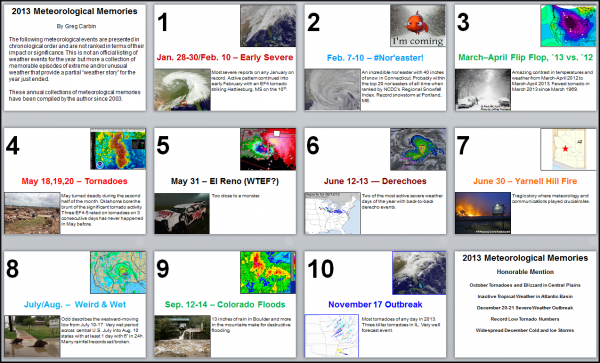Click the Boulder flood waterfall photo
600x363 pixels.
tap(182, 336)
